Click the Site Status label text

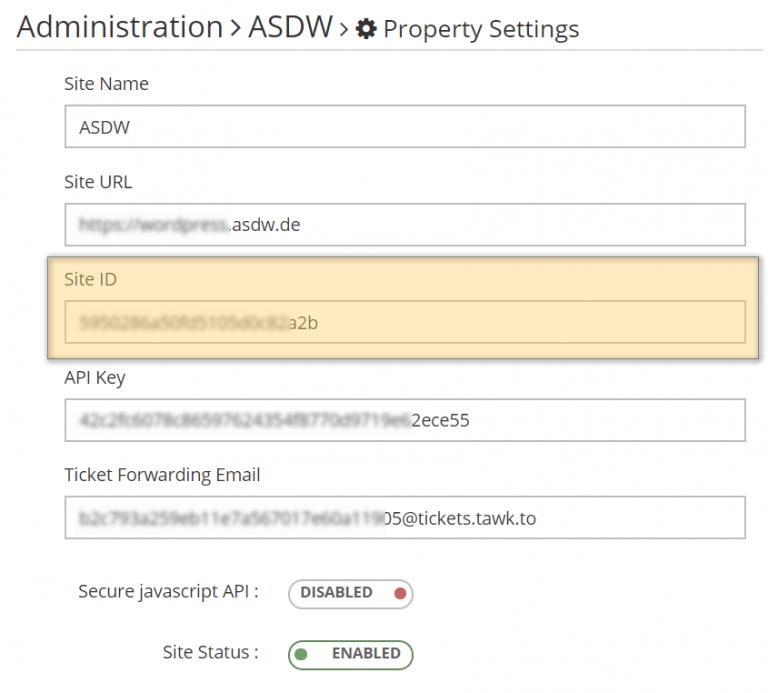210,652
